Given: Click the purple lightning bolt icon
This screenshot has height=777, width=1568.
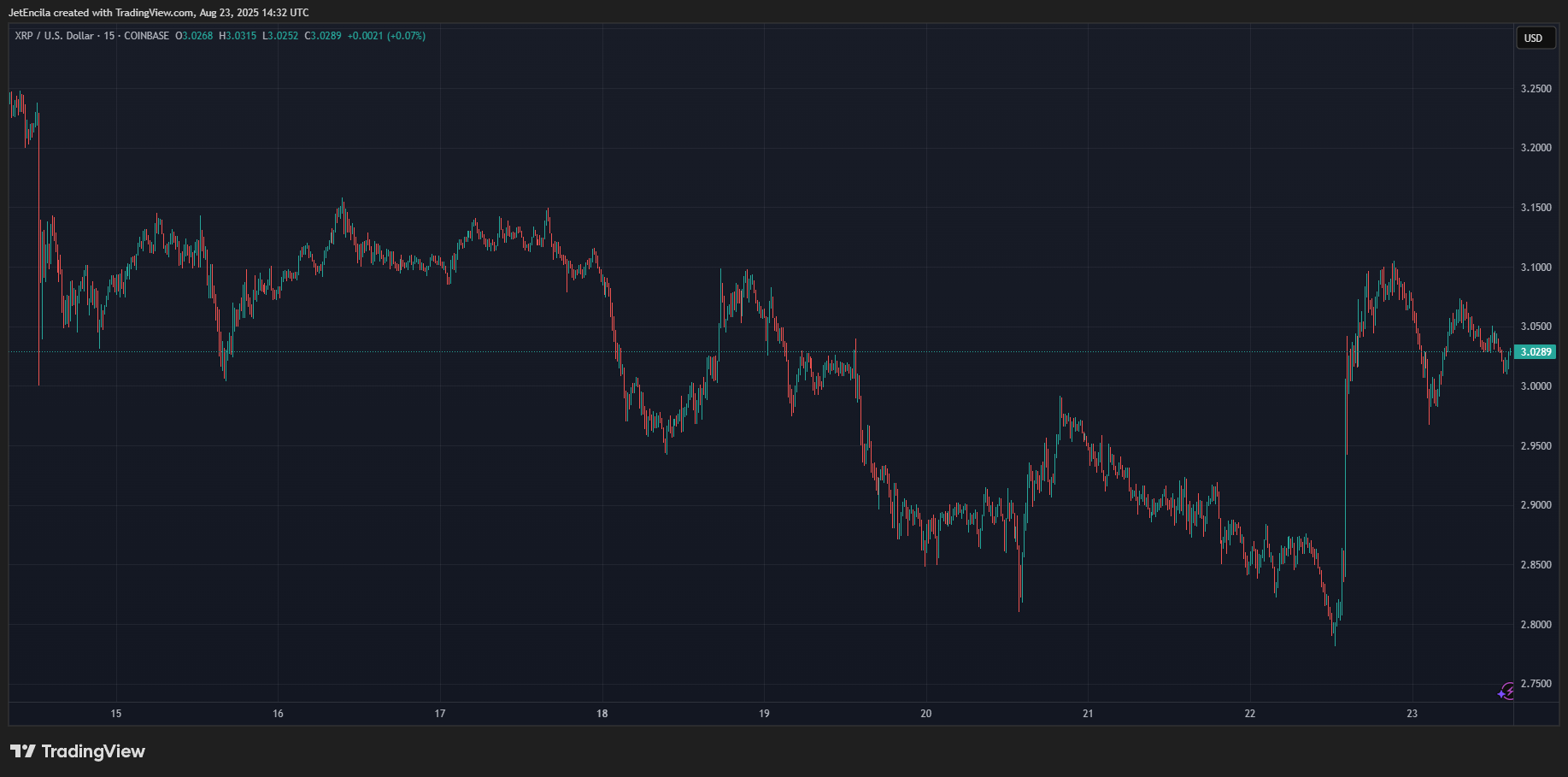Looking at the screenshot, I should [x=1506, y=691].
